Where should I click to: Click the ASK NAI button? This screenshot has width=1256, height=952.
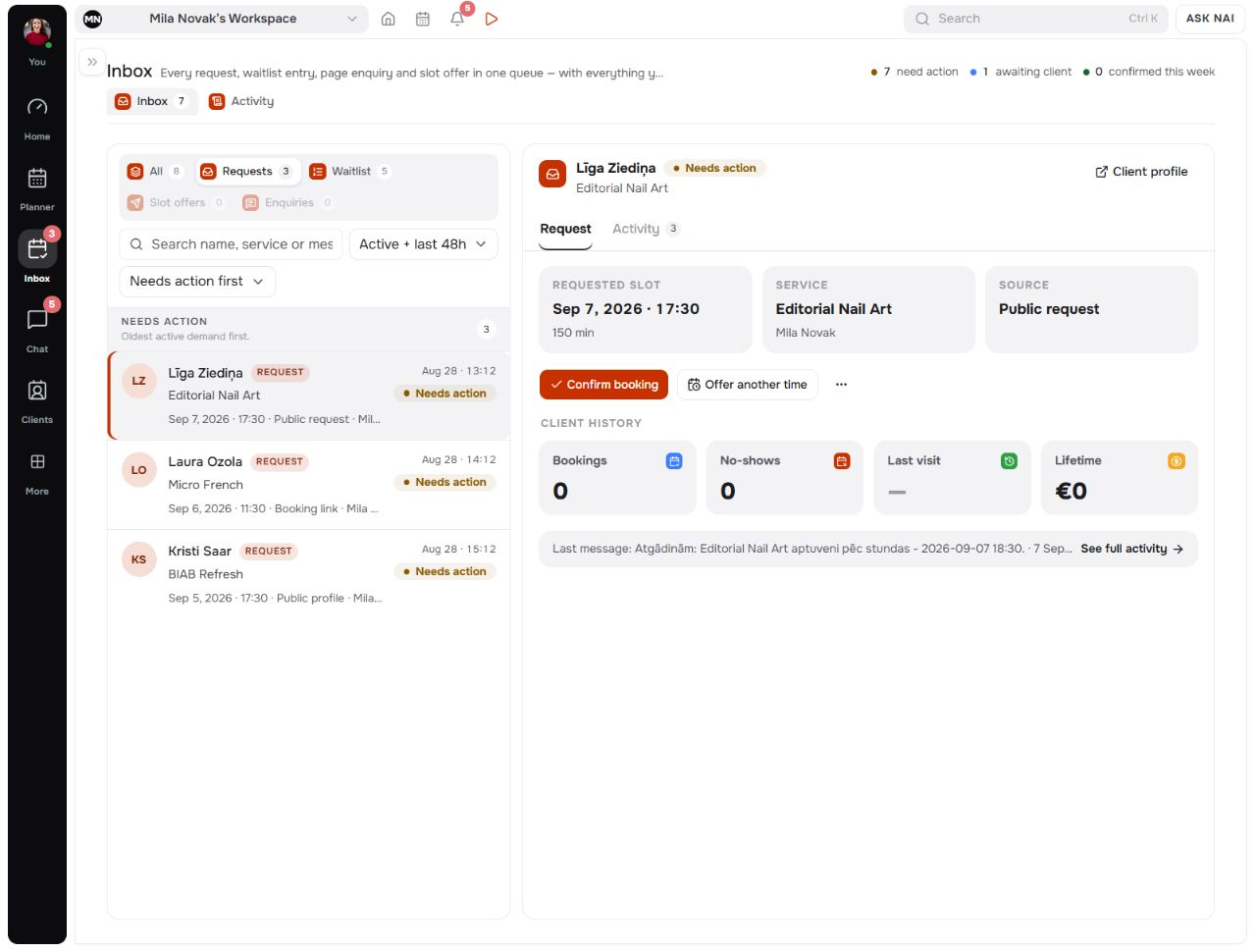[x=1210, y=19]
